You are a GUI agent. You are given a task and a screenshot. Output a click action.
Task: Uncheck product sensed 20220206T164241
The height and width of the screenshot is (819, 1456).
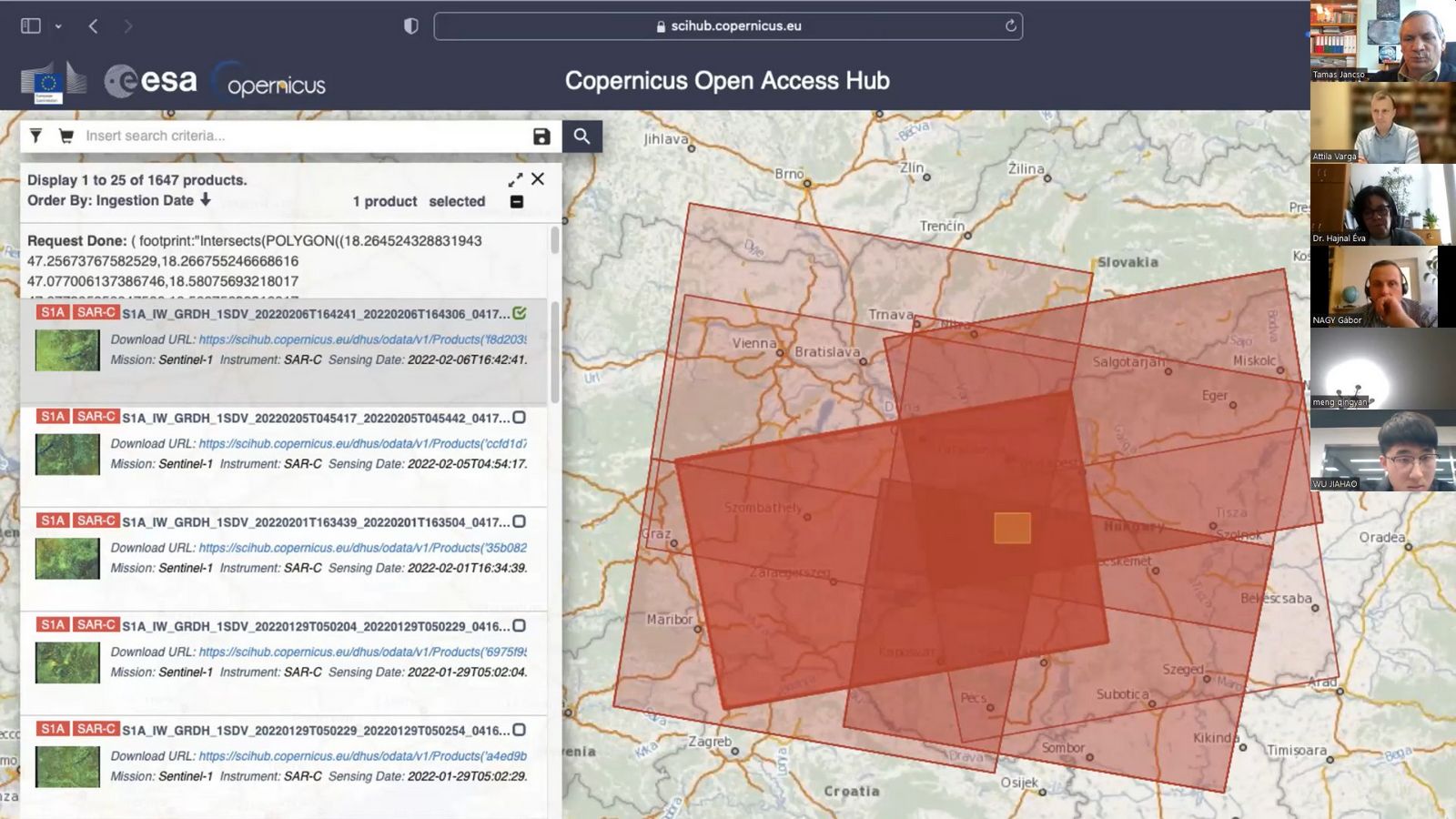[x=520, y=313]
